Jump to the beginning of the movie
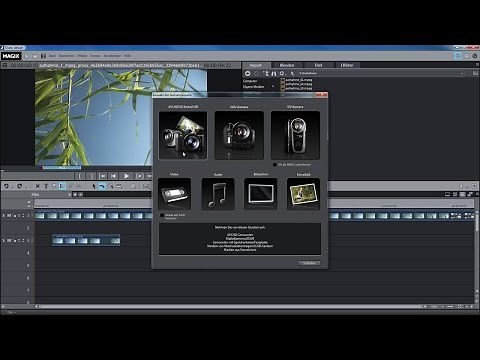The width and height of the screenshot is (480, 360). 113,176
